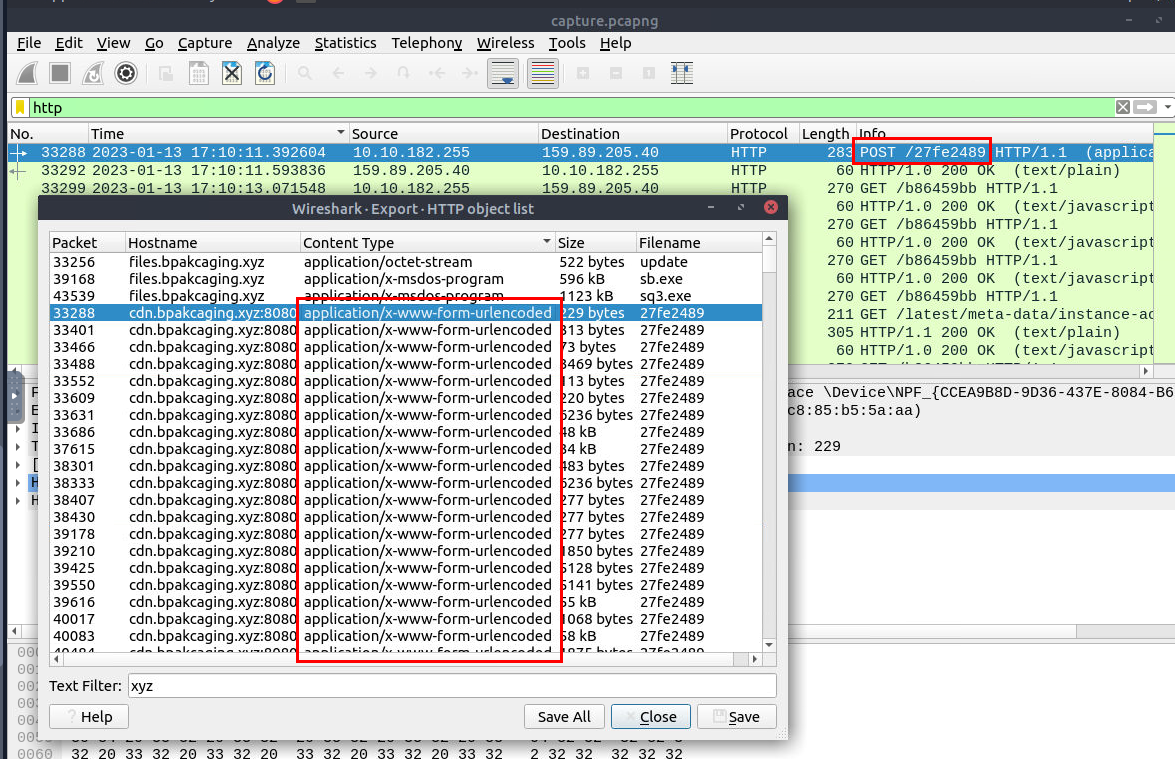Select the sb.exe object row
The image size is (1175, 759).
coord(400,279)
